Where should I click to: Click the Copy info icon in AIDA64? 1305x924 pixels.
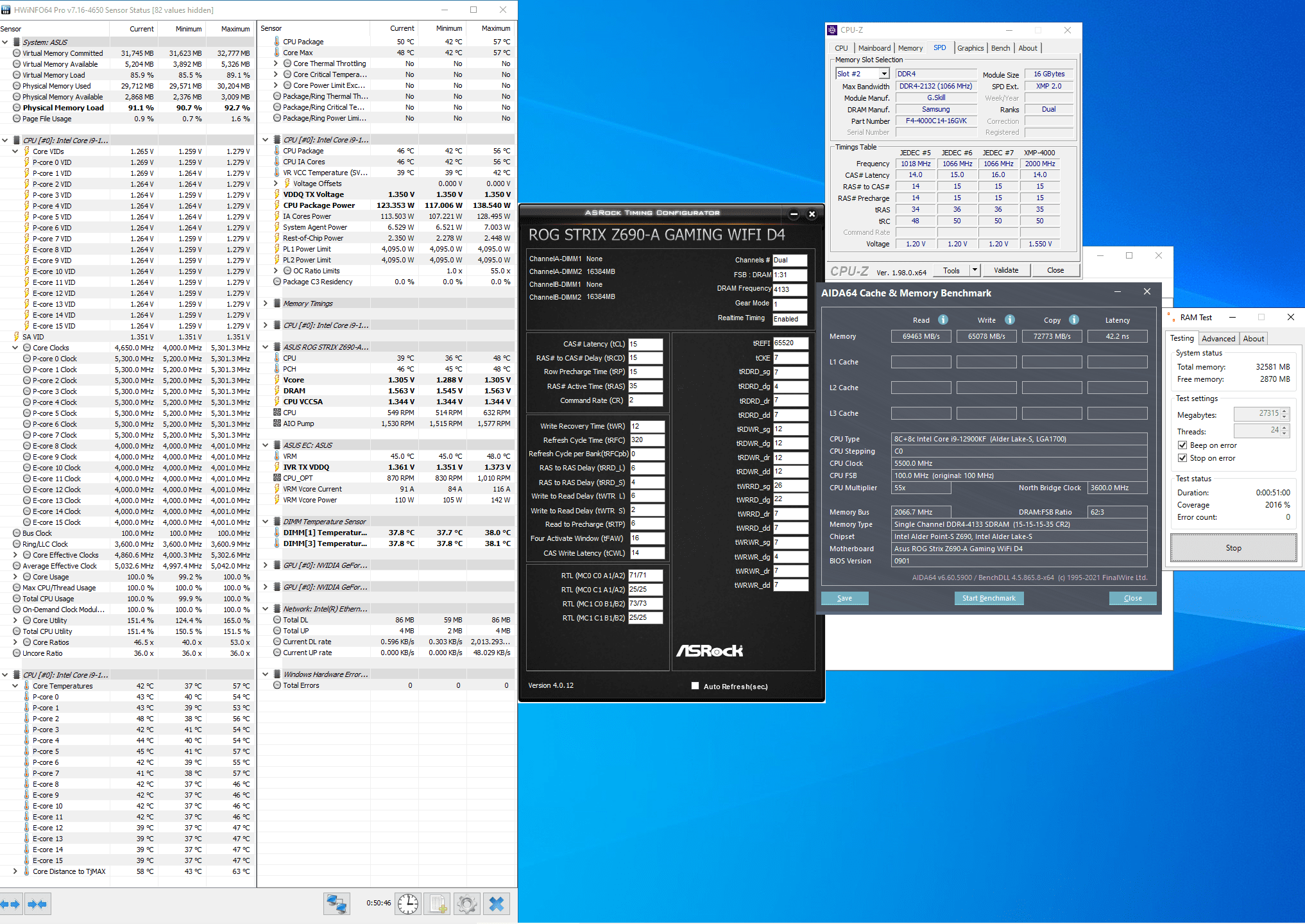pos(1074,320)
